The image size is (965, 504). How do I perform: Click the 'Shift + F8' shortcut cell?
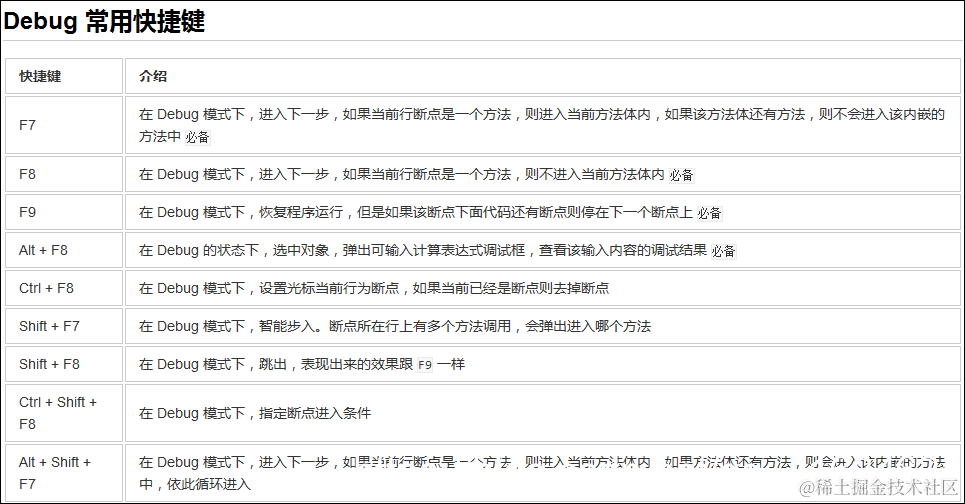tap(64, 364)
